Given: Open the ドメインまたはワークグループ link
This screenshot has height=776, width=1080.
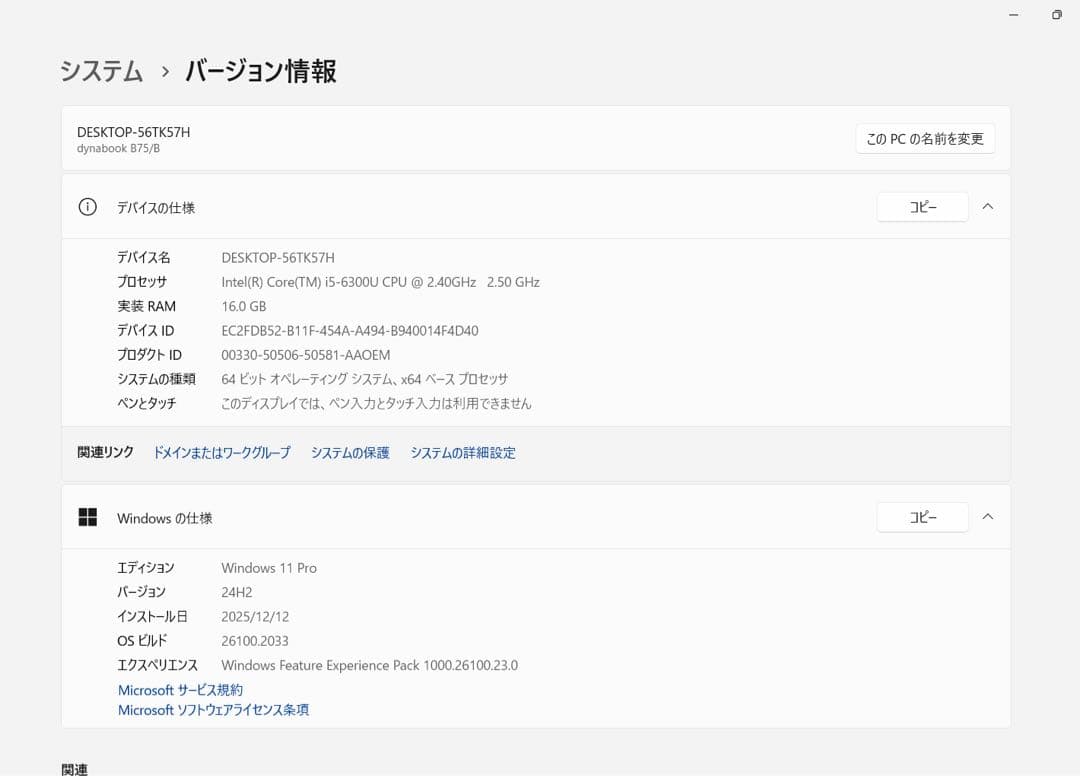Looking at the screenshot, I should [x=221, y=452].
